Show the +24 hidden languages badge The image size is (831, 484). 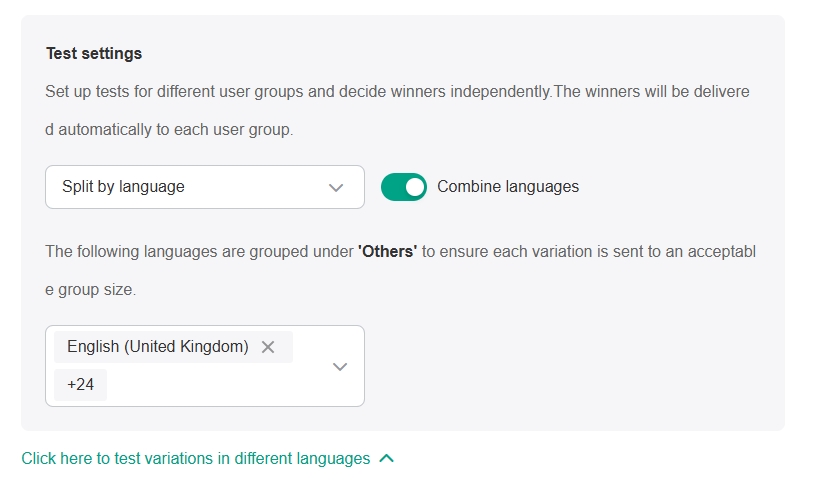(x=81, y=384)
